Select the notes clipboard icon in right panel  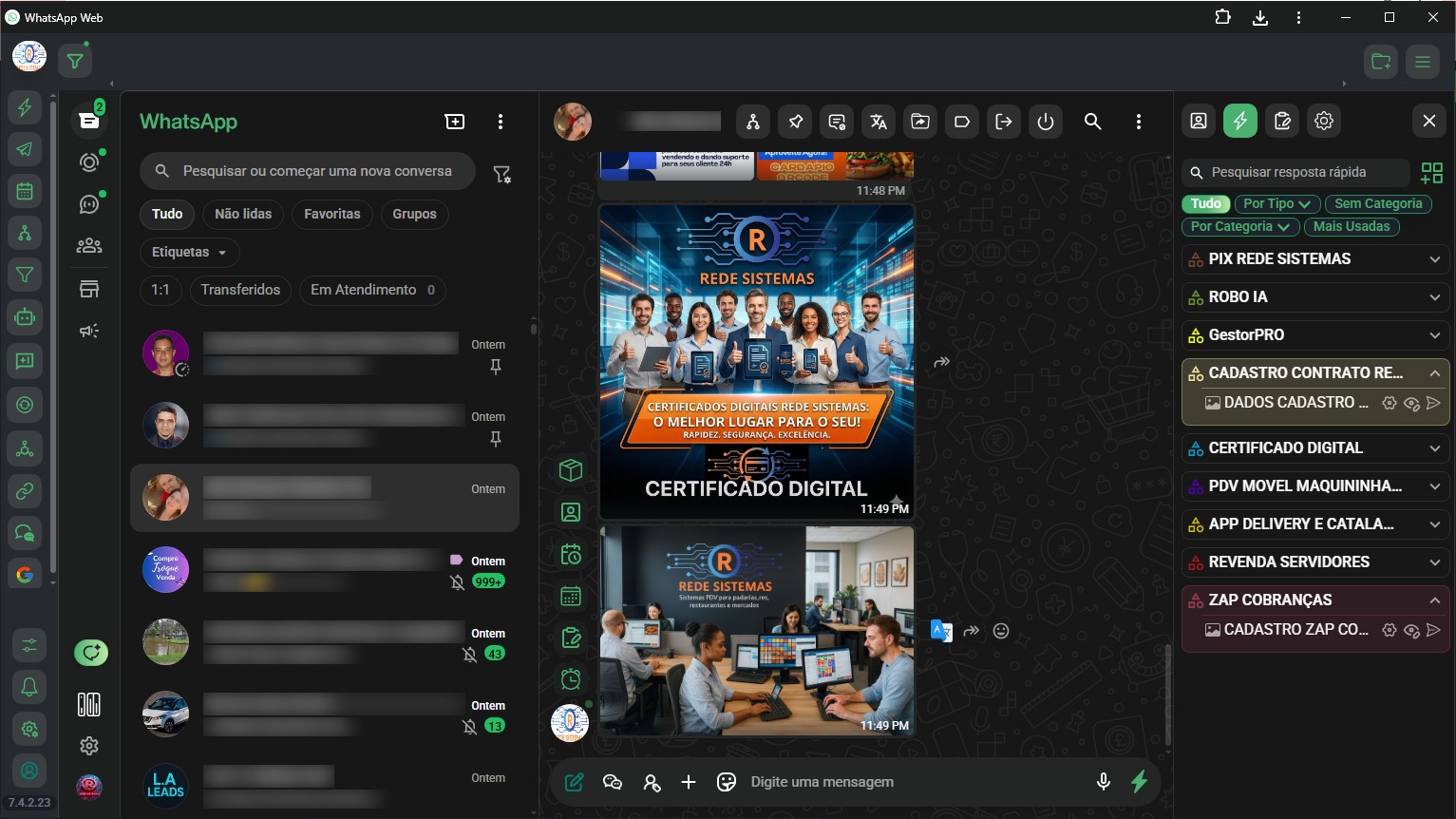(x=1282, y=121)
